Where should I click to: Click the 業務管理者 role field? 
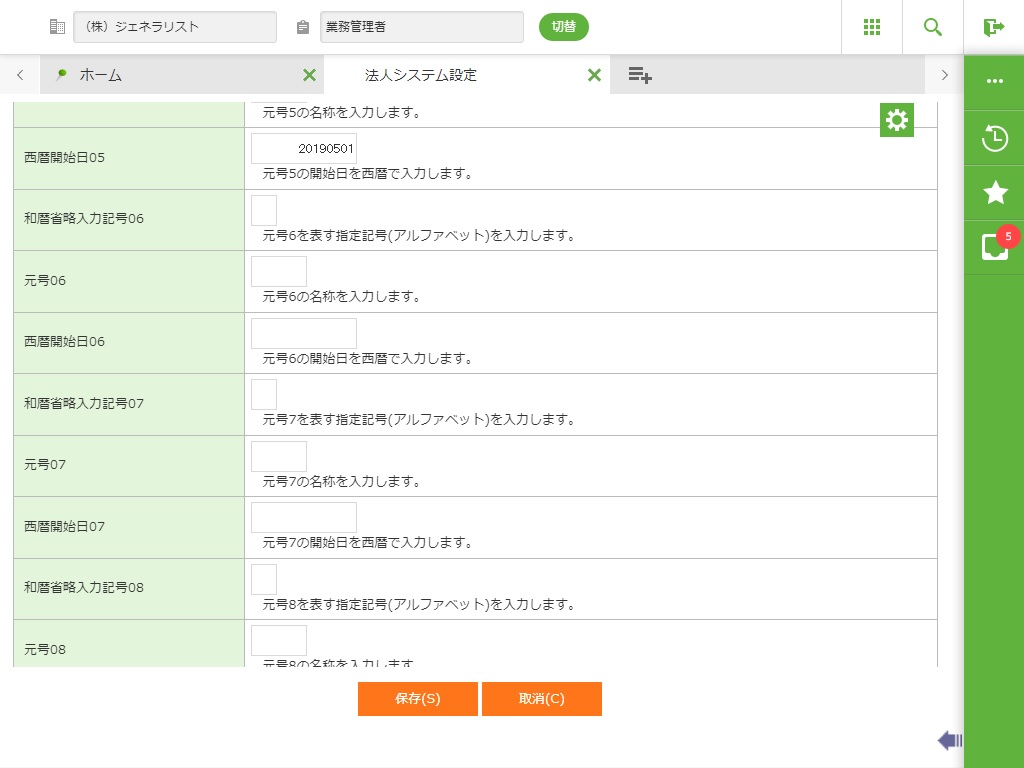pyautogui.click(x=422, y=27)
